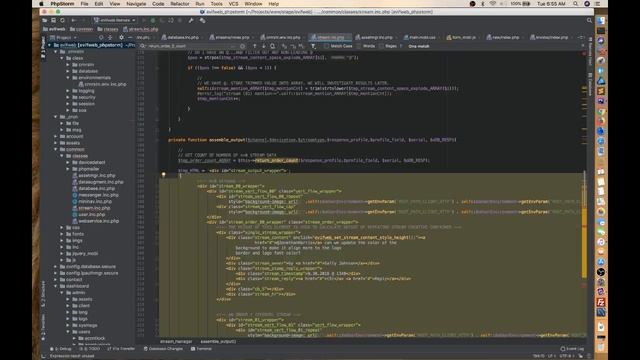Click the Collapse All icon in Project panel

point(110,37)
